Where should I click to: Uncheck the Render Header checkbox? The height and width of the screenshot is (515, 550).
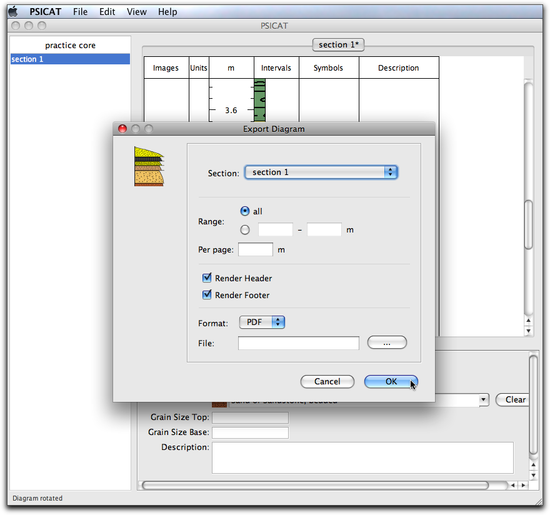[x=207, y=277]
